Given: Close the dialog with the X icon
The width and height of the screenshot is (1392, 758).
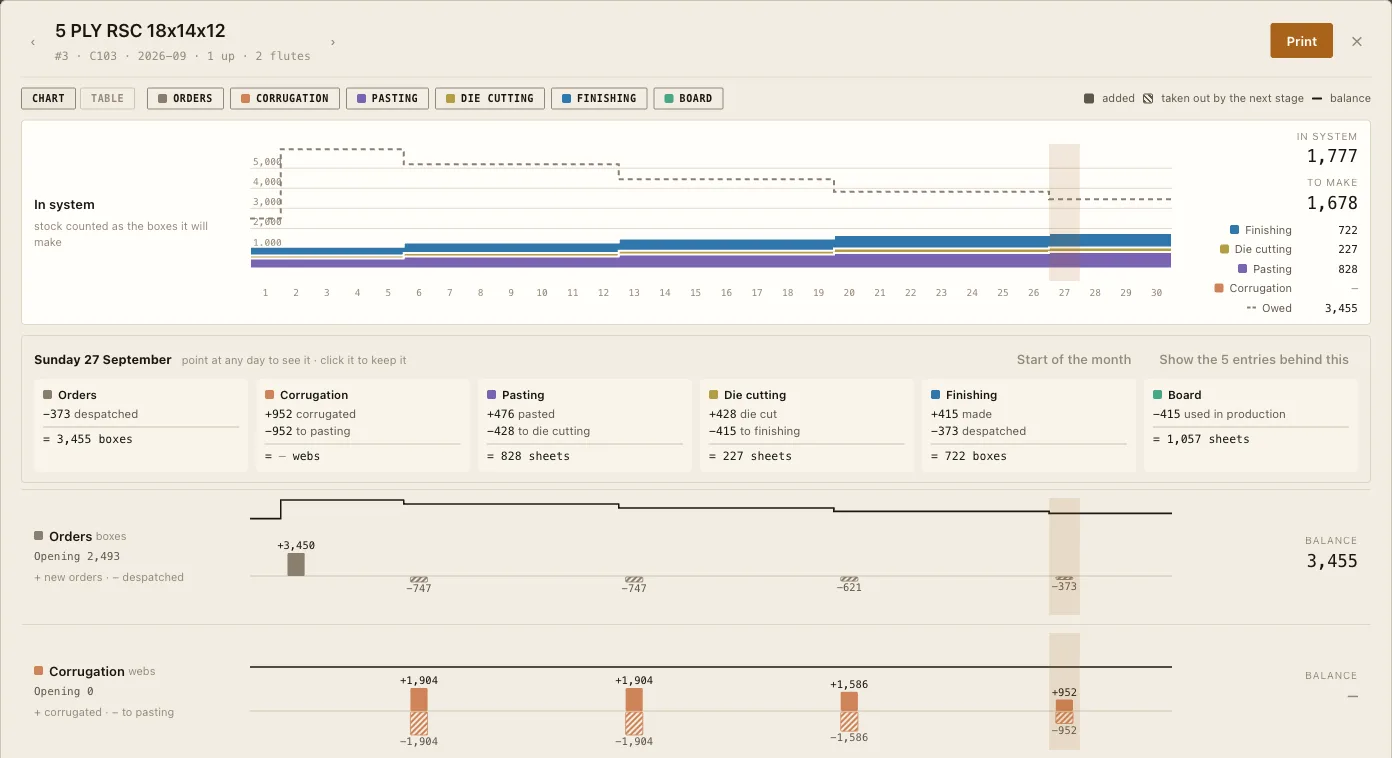Looking at the screenshot, I should pyautogui.click(x=1357, y=41).
